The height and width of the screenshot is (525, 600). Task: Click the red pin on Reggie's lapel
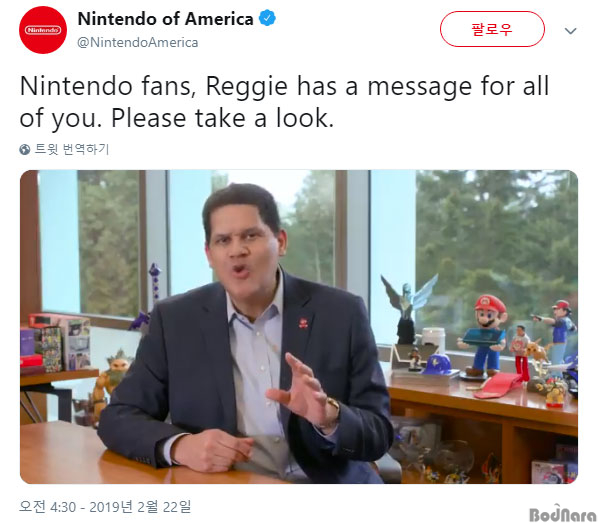(303, 322)
